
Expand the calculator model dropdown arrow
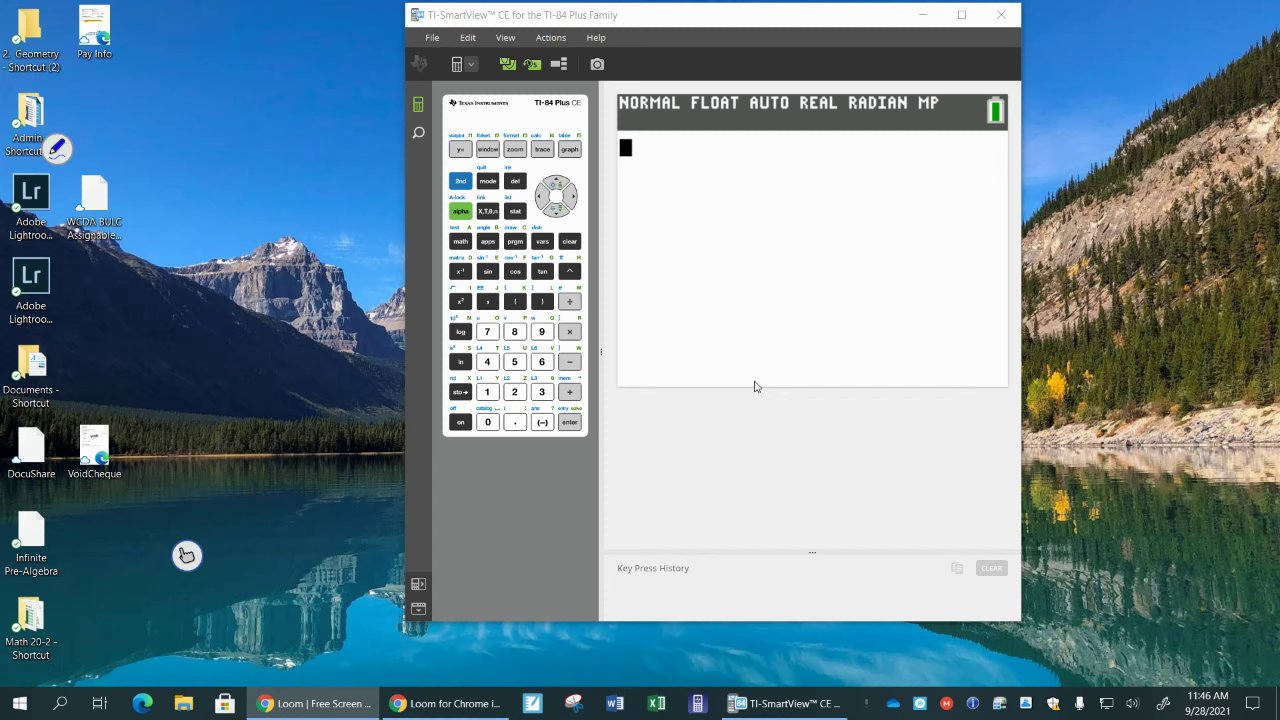coord(472,64)
